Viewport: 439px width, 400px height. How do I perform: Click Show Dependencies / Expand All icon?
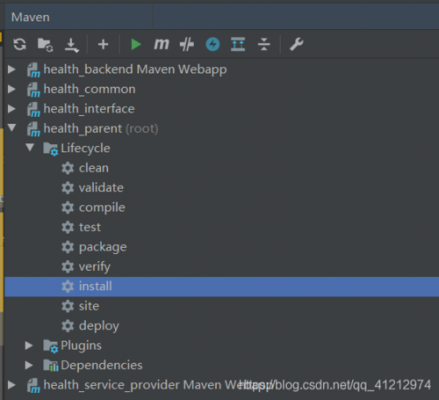pyautogui.click(x=238, y=44)
